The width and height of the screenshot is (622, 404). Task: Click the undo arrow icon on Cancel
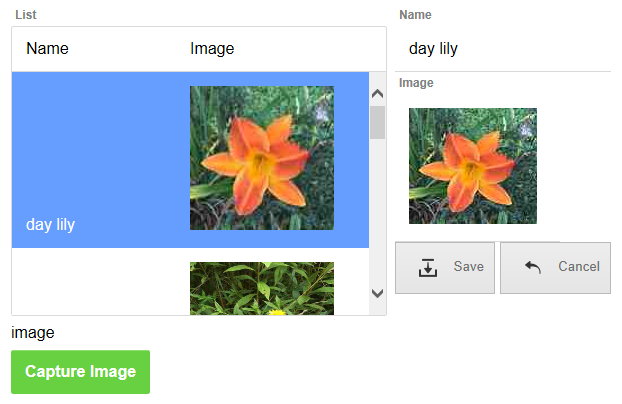[533, 267]
